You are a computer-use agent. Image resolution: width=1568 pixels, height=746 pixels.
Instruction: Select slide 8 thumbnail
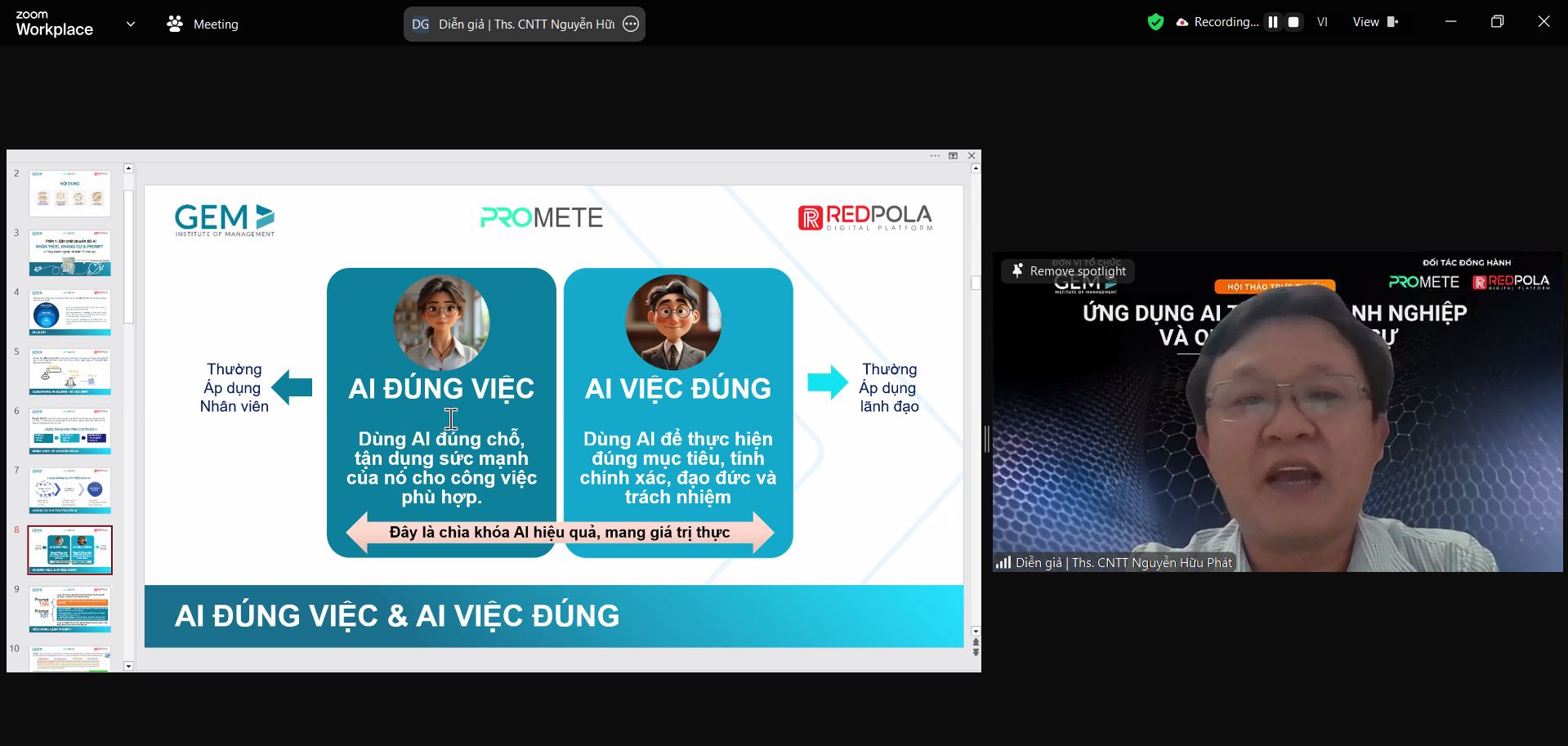tap(69, 550)
